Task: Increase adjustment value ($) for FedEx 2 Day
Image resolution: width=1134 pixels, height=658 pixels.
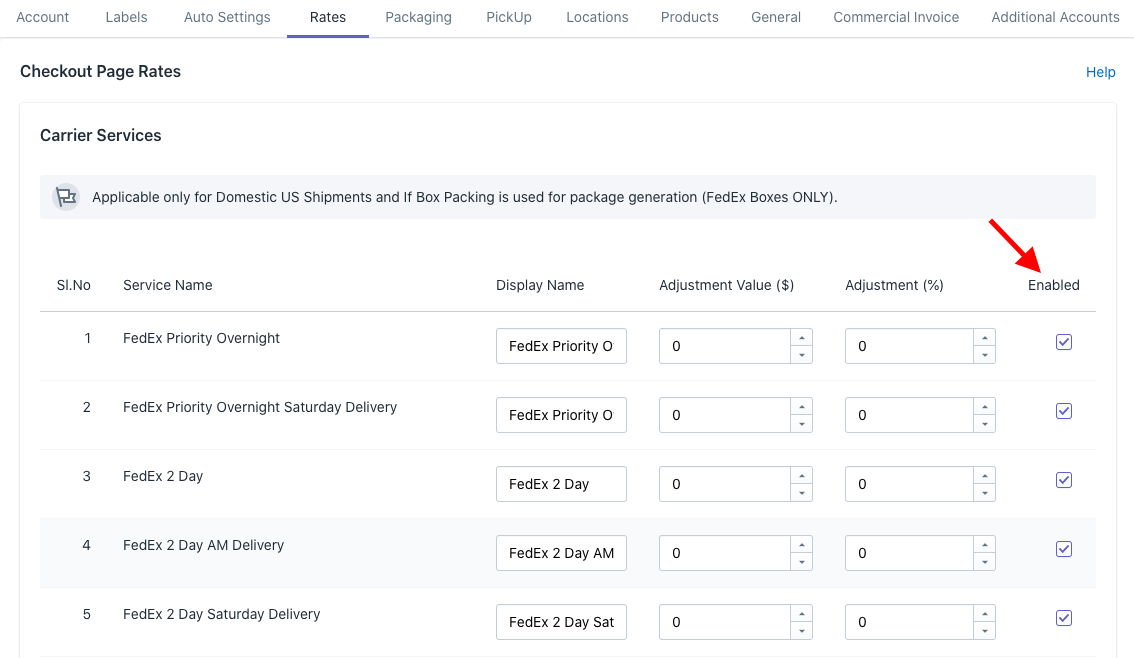Action: tap(801, 476)
